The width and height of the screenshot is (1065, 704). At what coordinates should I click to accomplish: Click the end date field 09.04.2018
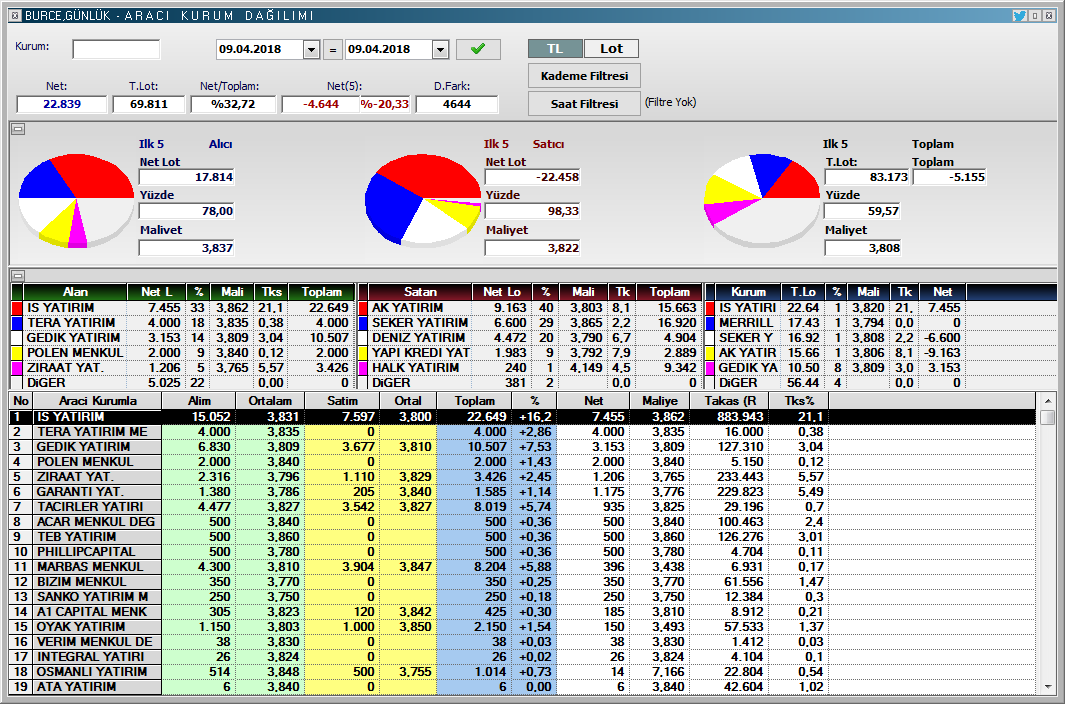point(389,50)
